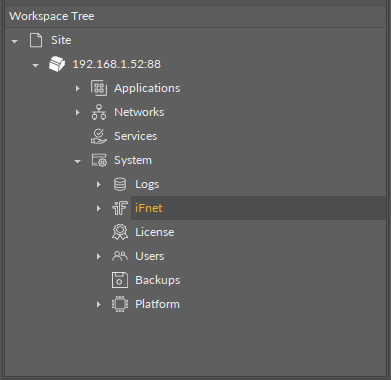Collapse the Site root node
The image size is (391, 380).
click(14, 42)
